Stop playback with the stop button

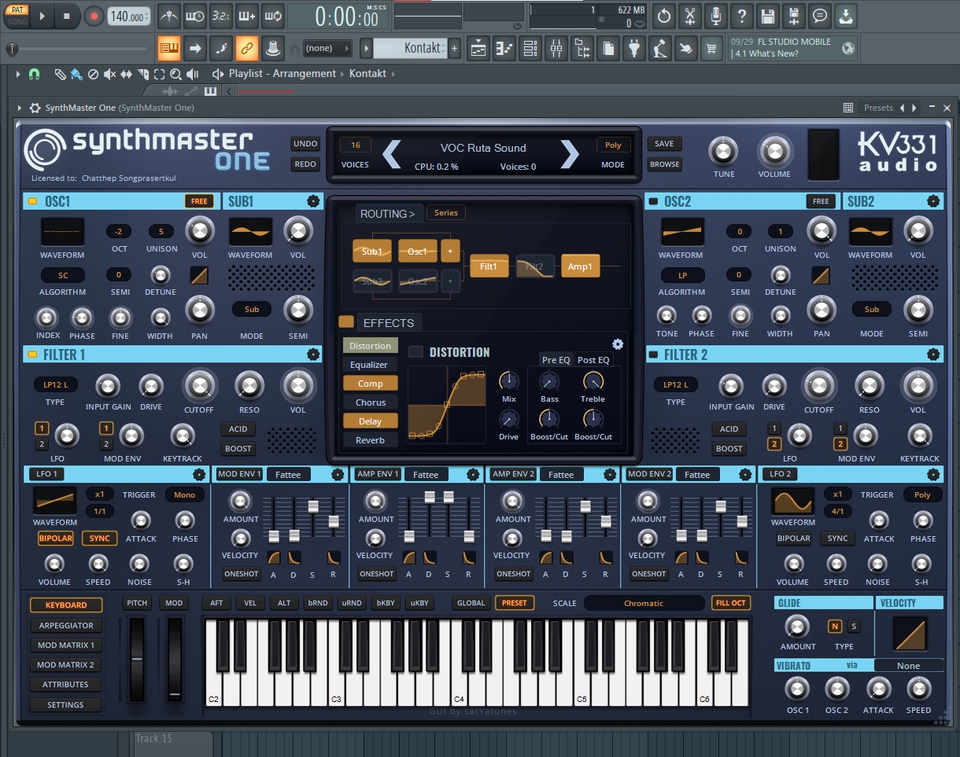[67, 16]
